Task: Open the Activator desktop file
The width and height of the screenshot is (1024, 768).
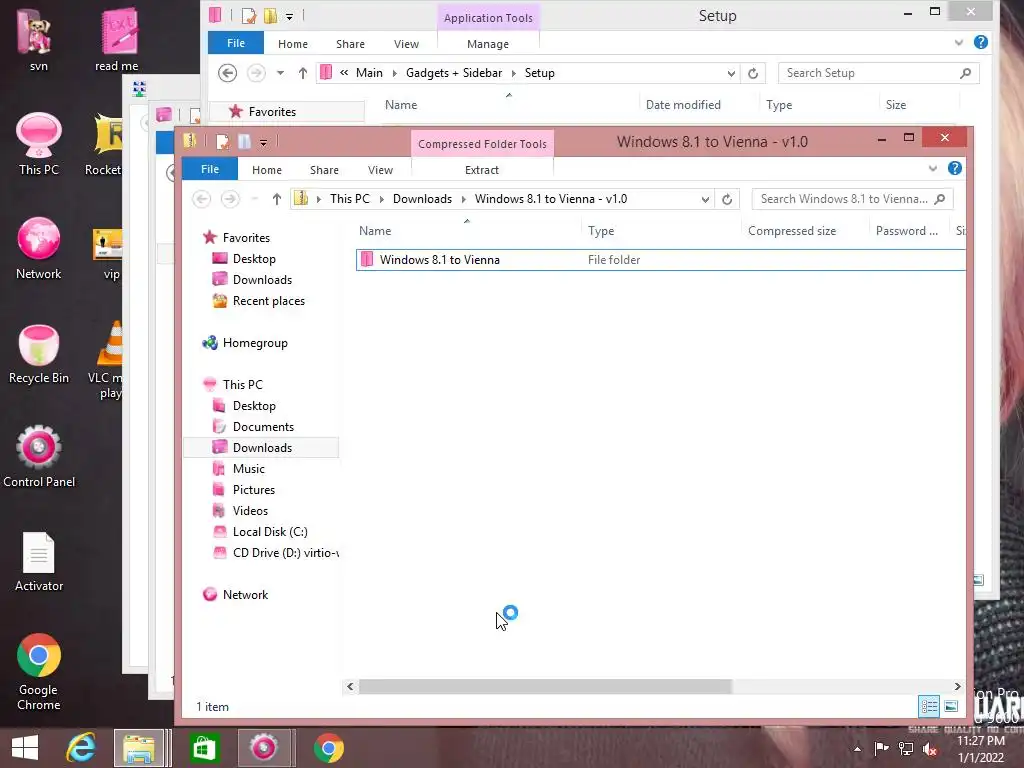Action: pyautogui.click(x=39, y=560)
